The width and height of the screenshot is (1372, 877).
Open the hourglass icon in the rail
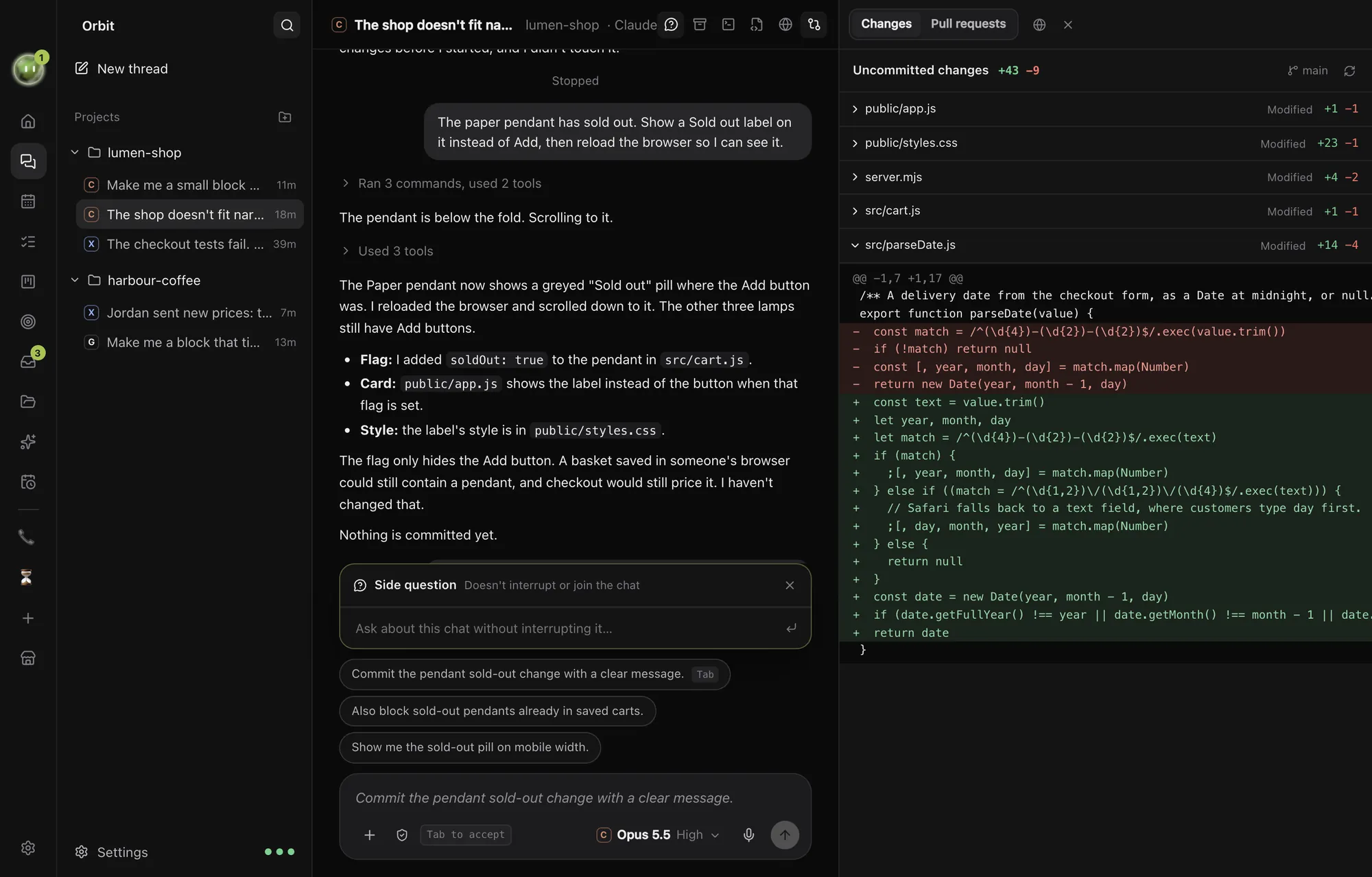[27, 577]
